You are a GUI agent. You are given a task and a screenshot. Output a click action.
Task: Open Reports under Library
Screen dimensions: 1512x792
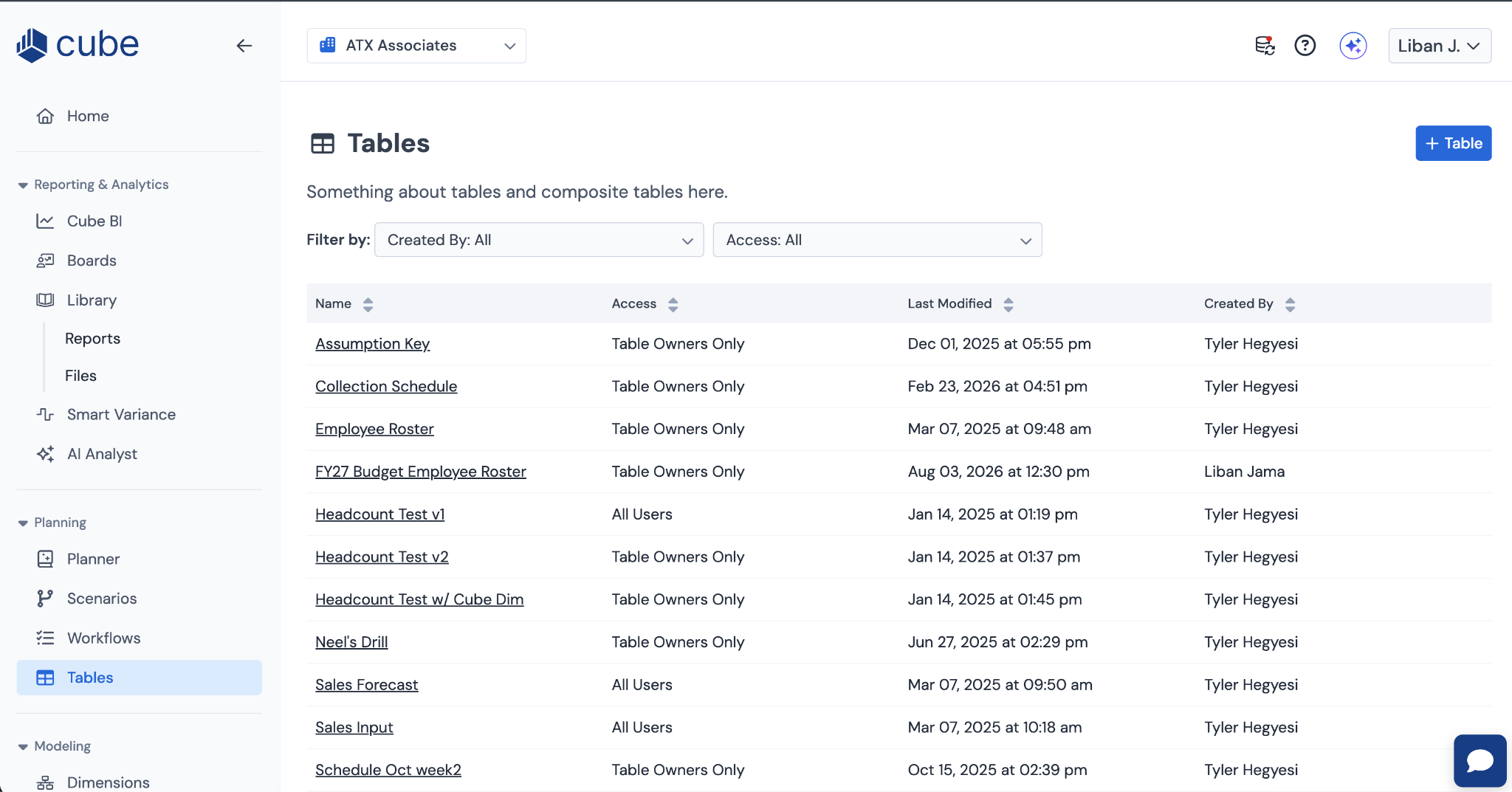[x=92, y=338]
